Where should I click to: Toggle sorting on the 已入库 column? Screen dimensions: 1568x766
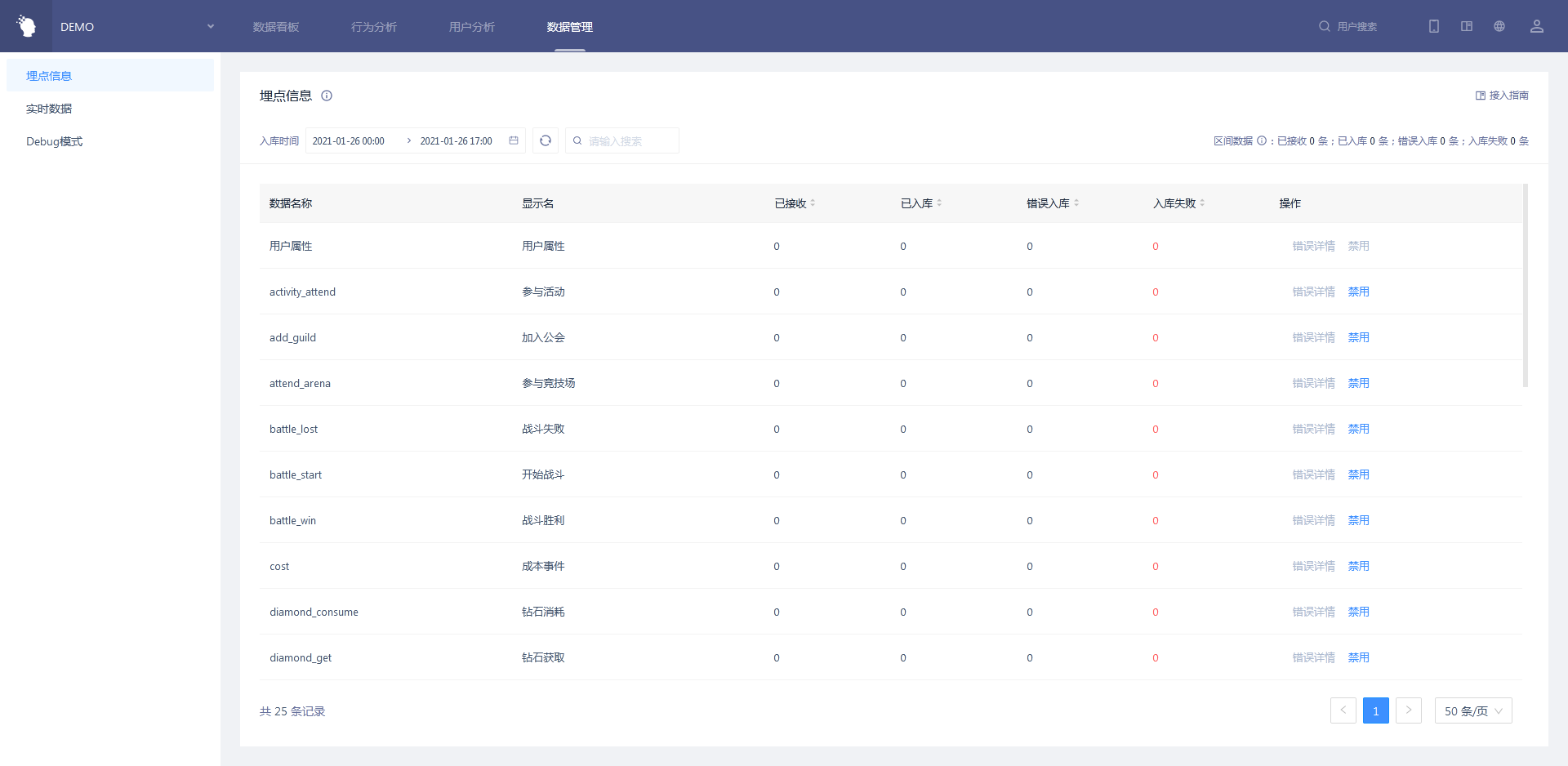point(939,203)
